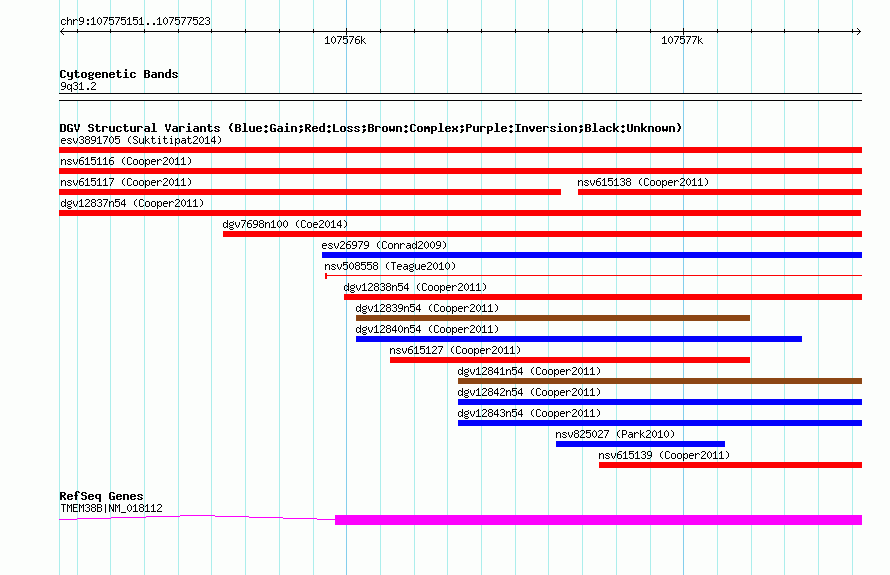Click the nsv615138 red loss bar
Viewport: 890px width, 575px height.
(x=720, y=192)
